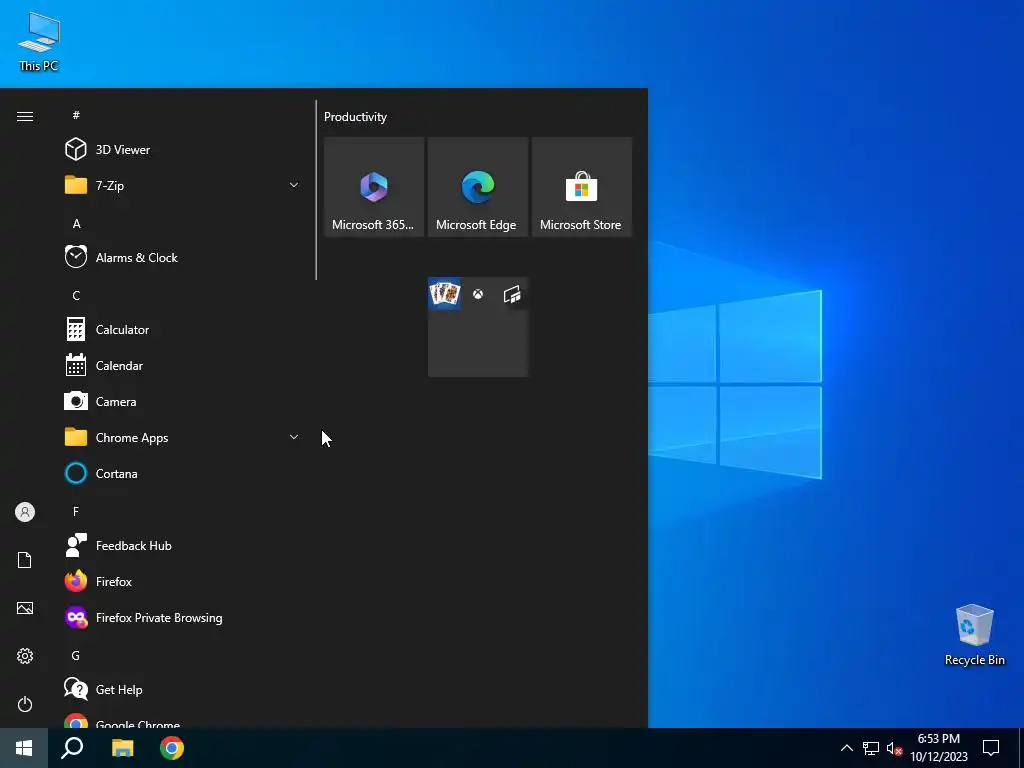Screen dimensions: 1024x768
Task: Jump to letter index via the # header
Action: click(76, 115)
